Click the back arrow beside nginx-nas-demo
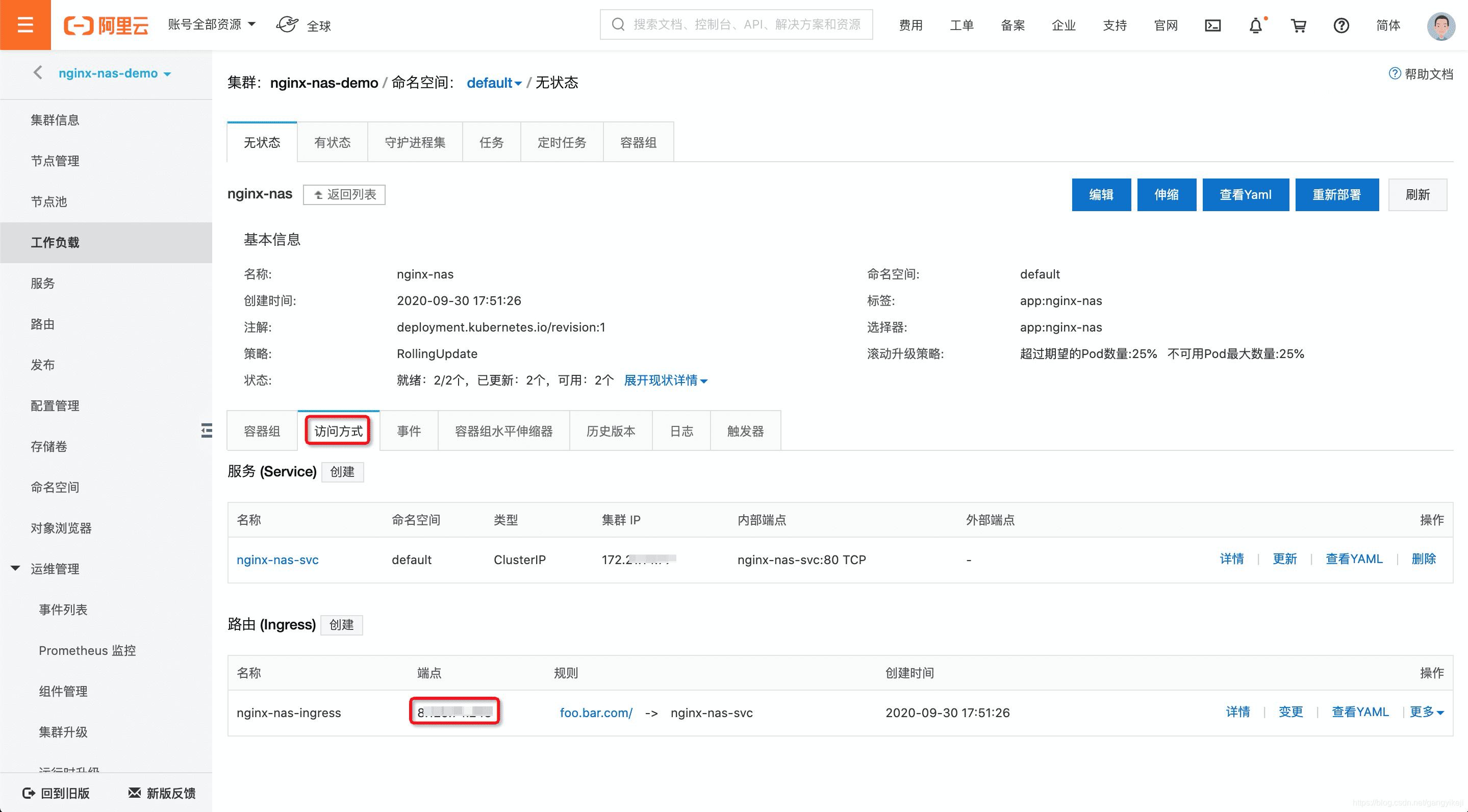Screen dimensions: 1468x812 coord(38,73)
